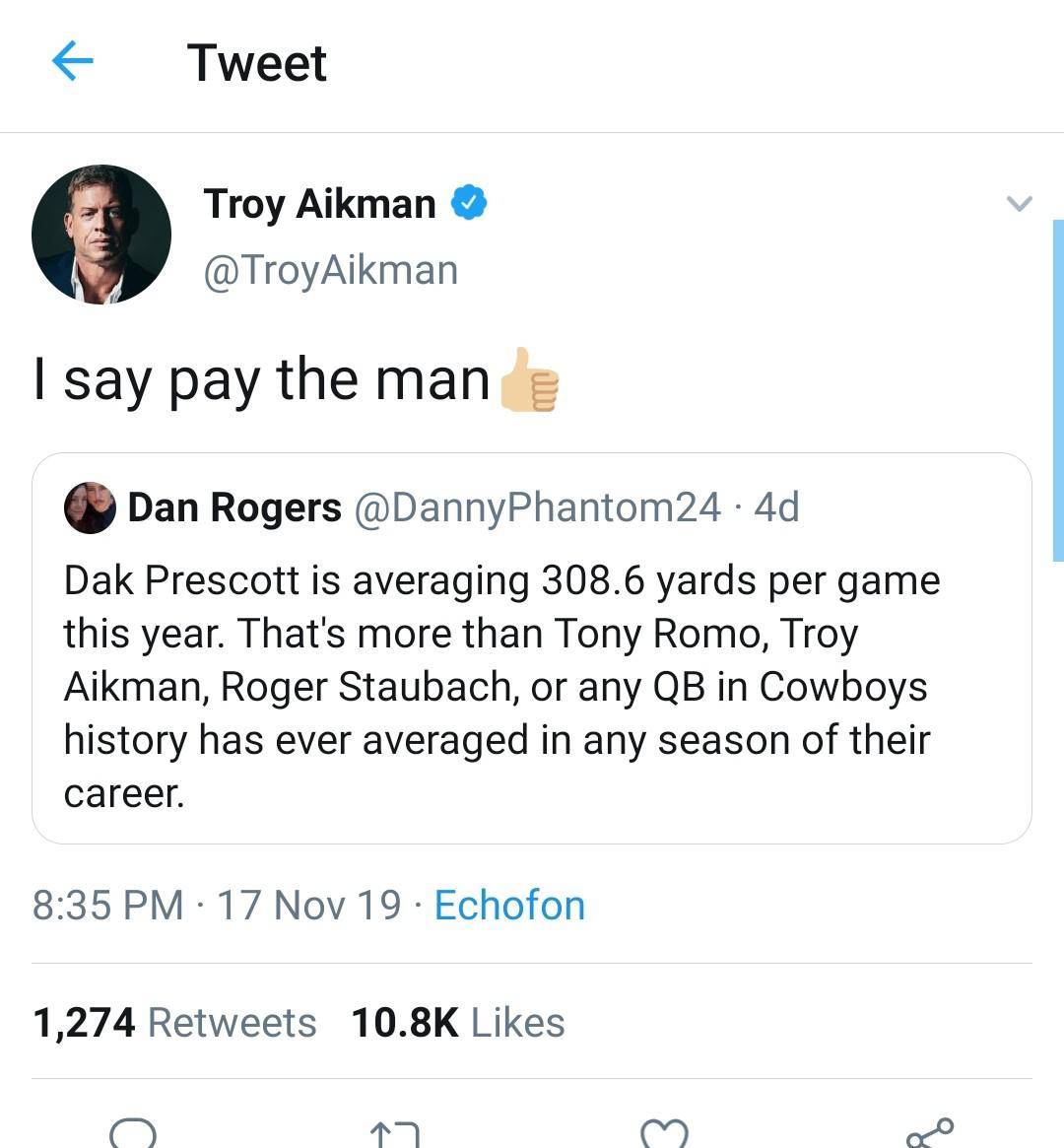The image size is (1064, 1148).
Task: Click the "I say pay the man" text
Action: 261,379
